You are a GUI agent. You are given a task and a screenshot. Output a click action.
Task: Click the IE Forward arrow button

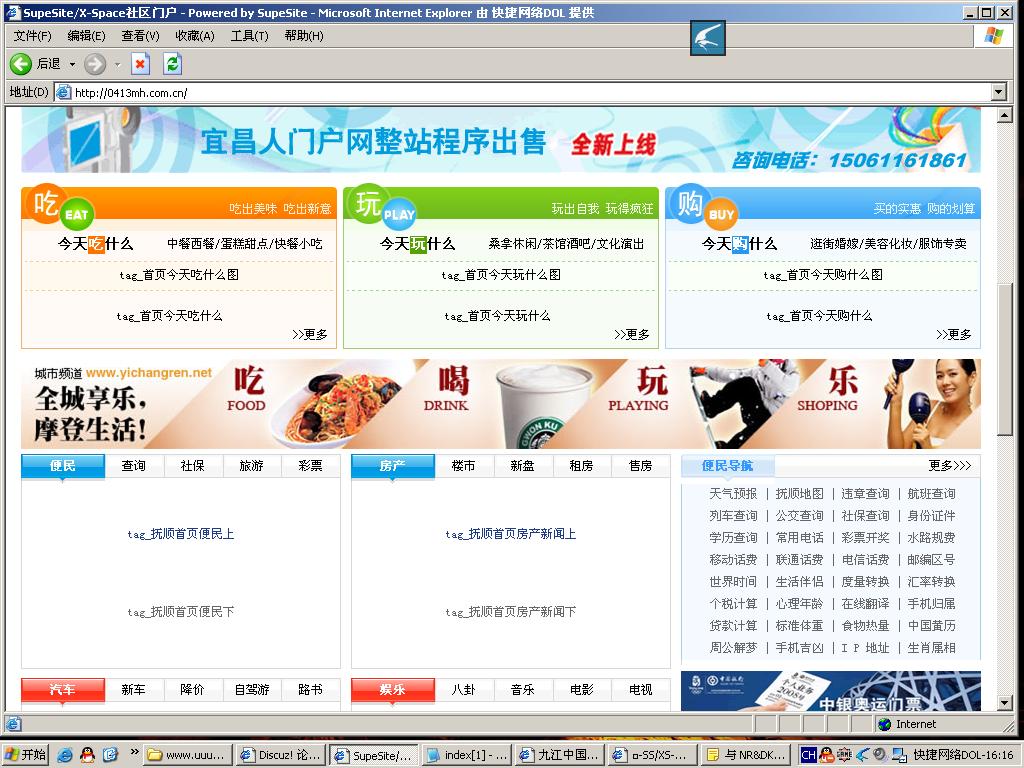click(x=95, y=64)
